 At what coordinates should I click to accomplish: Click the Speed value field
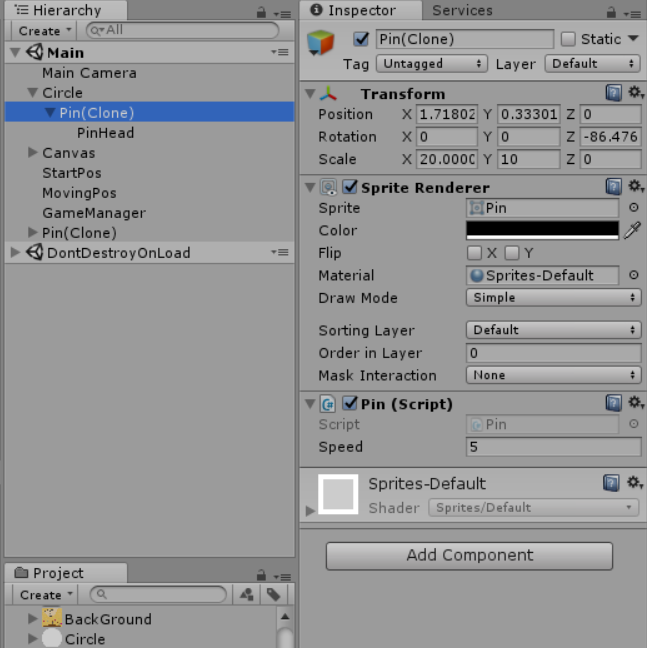[x=554, y=447]
